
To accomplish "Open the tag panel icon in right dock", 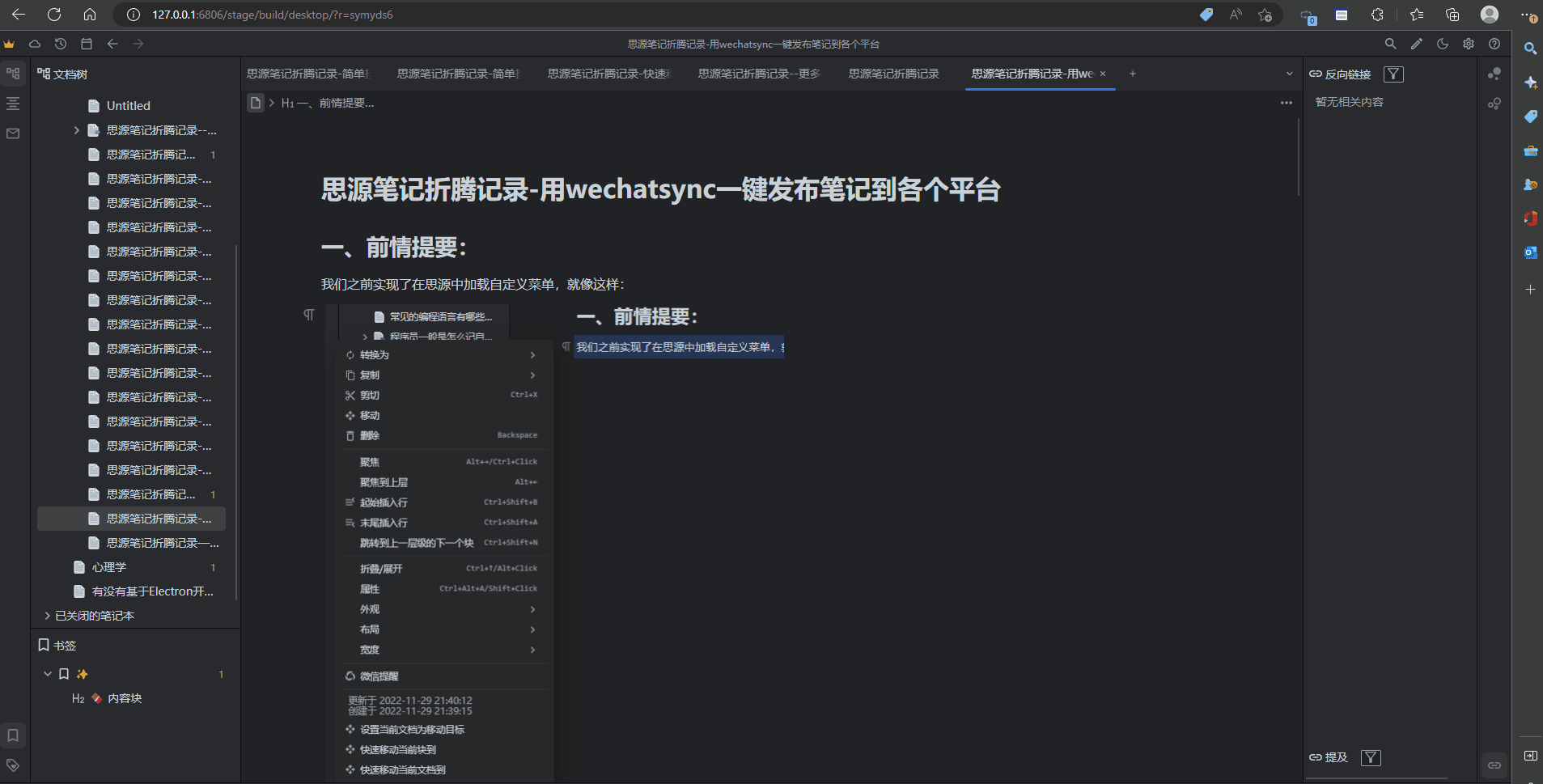I will (1530, 117).
